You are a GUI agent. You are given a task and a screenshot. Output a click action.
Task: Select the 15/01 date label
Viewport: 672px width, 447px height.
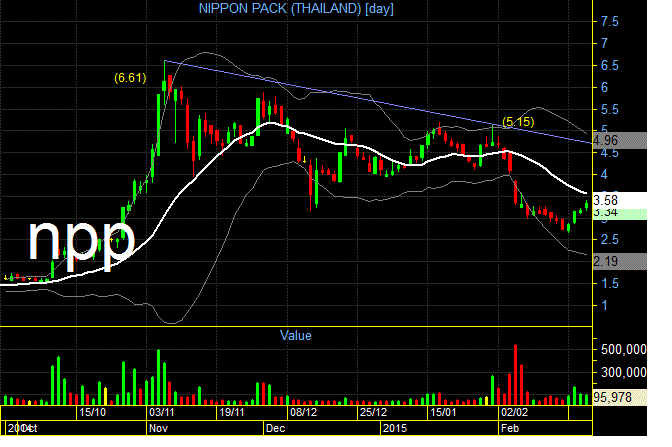(x=443, y=412)
